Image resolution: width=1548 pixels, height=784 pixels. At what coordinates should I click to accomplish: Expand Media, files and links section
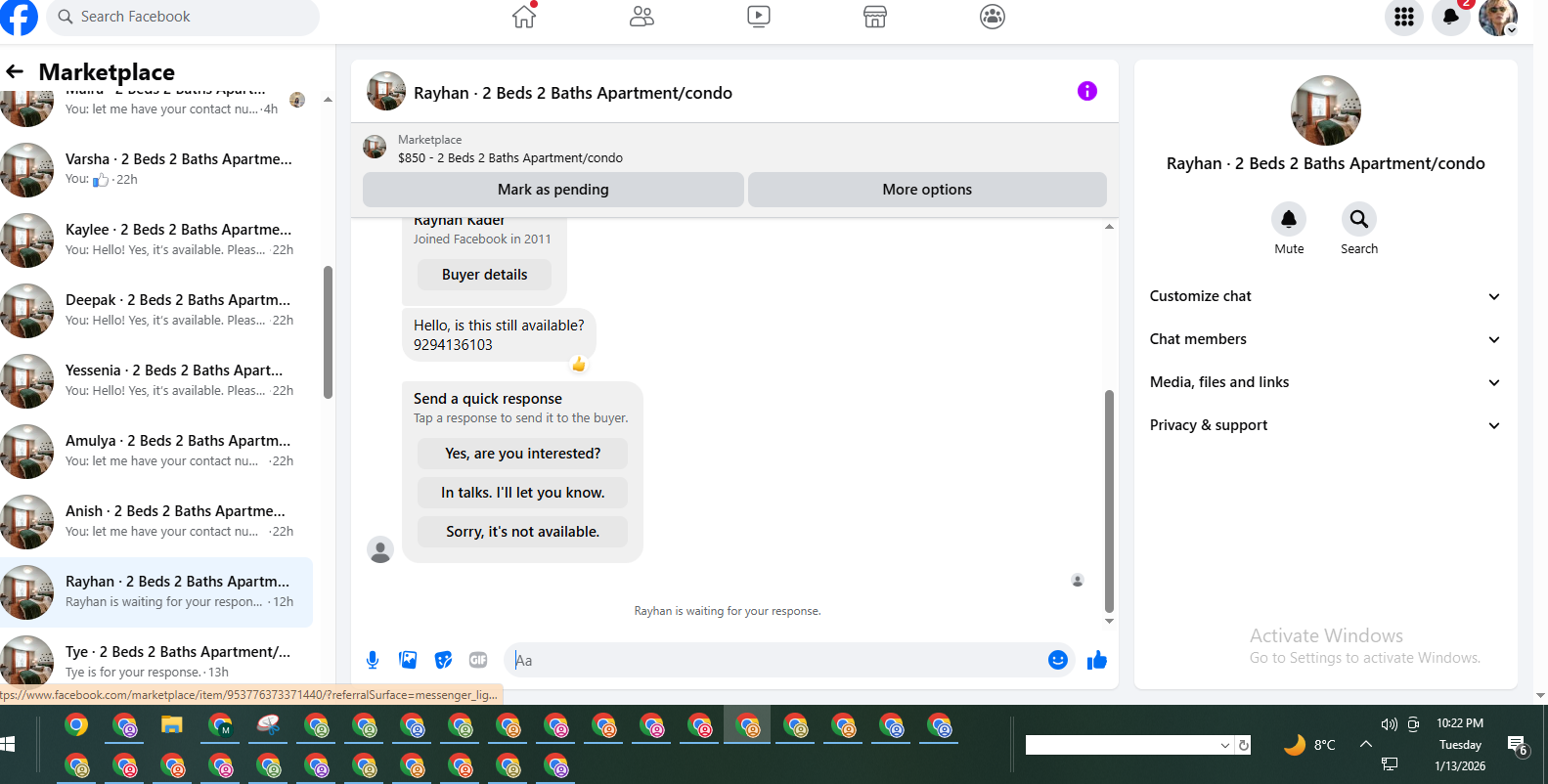[1325, 382]
